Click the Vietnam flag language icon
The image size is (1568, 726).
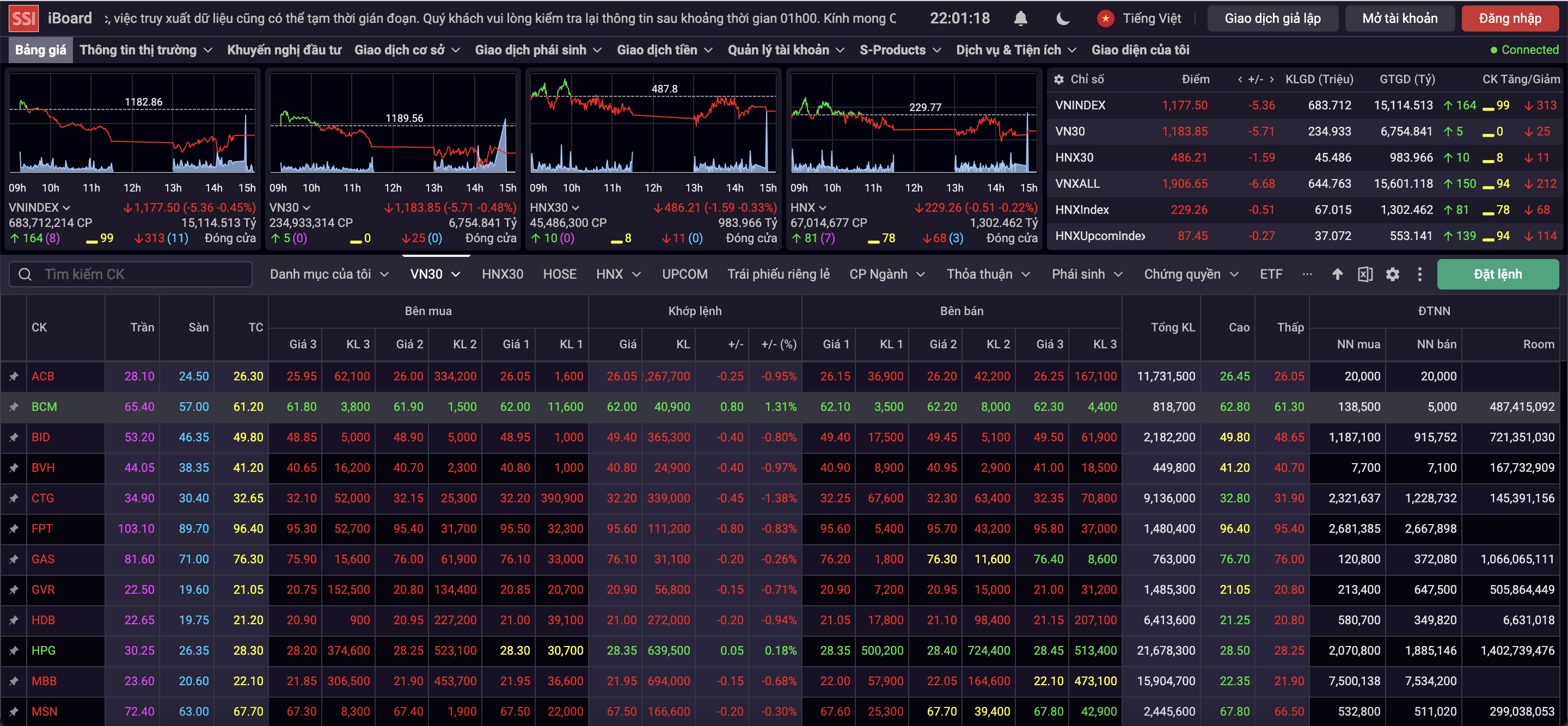[x=1105, y=19]
